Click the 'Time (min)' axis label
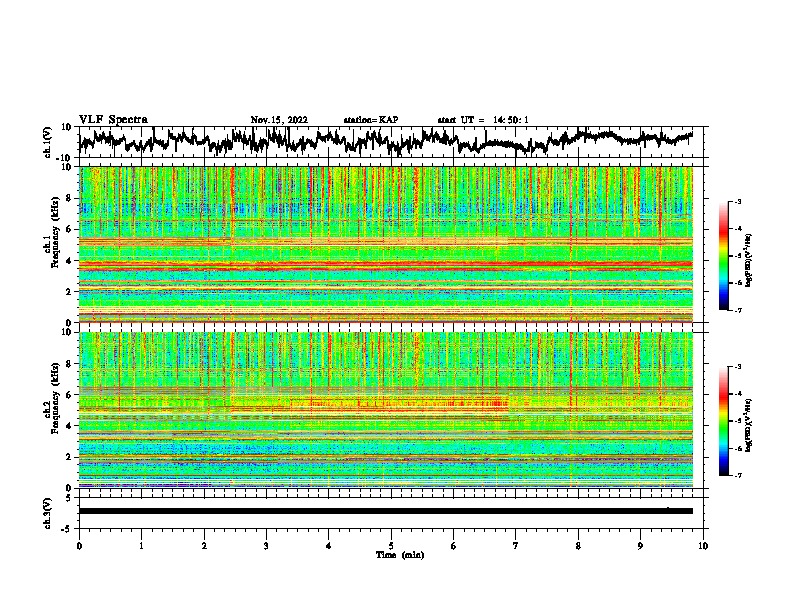 pos(400,555)
